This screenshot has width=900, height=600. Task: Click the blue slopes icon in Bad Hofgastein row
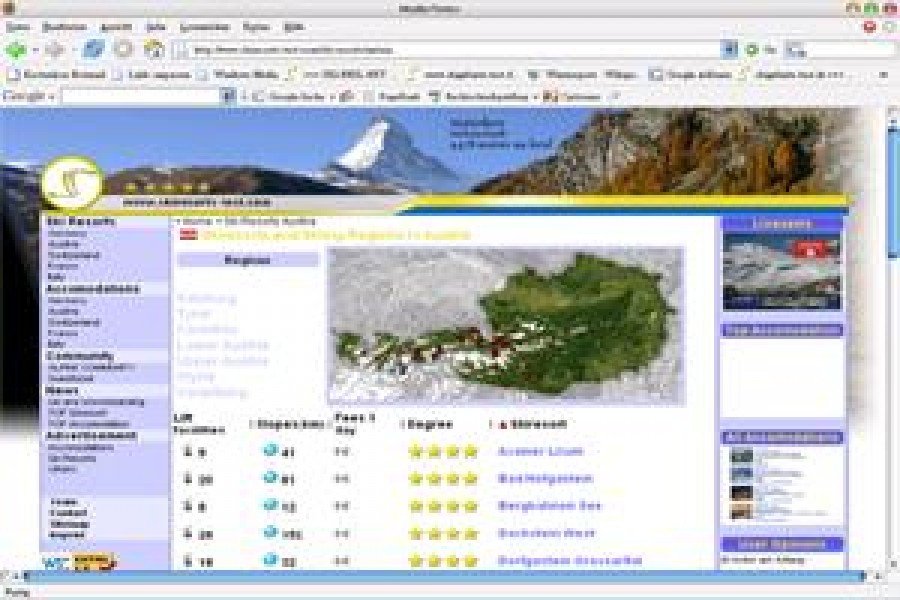point(270,478)
